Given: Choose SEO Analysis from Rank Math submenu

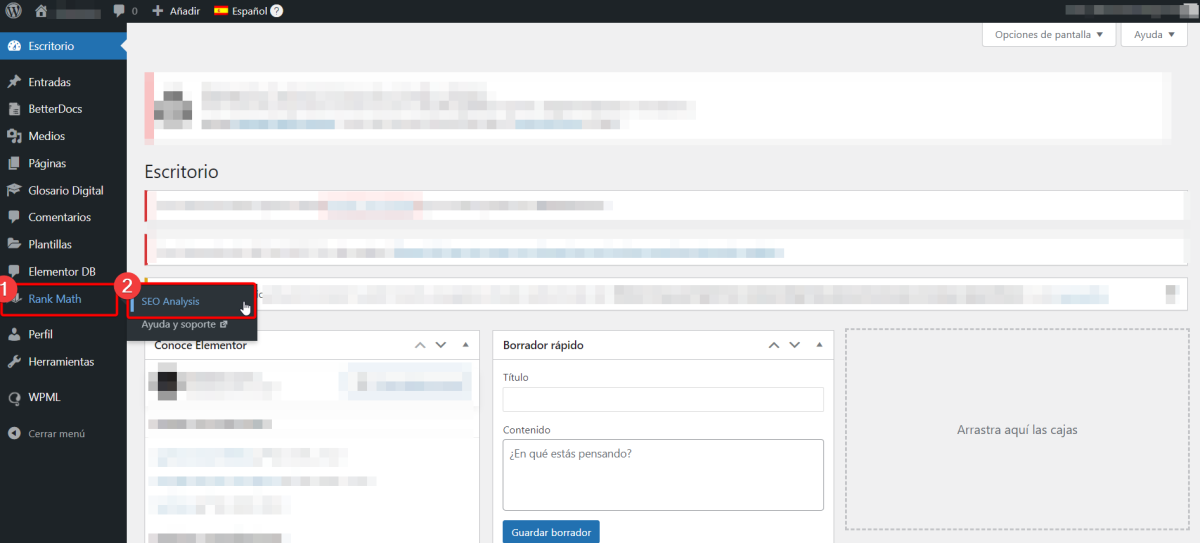Looking at the screenshot, I should coord(170,301).
